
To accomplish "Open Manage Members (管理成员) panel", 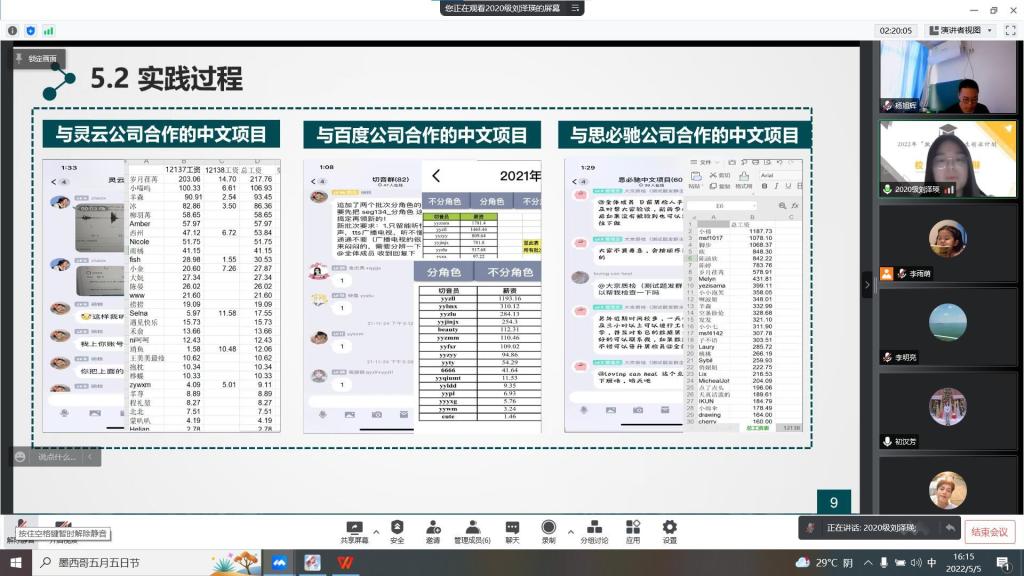I will click(x=471, y=530).
